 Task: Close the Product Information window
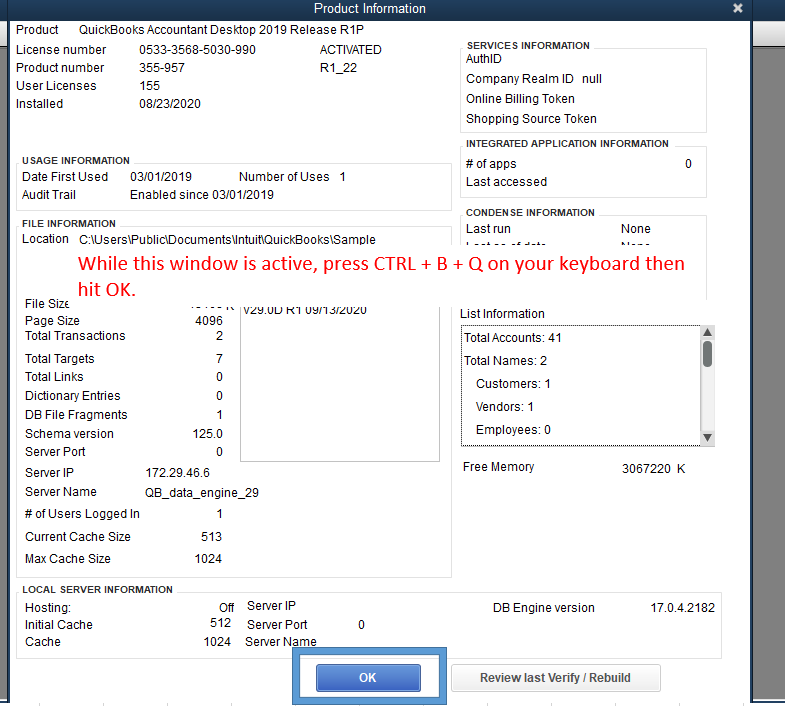[x=737, y=8]
